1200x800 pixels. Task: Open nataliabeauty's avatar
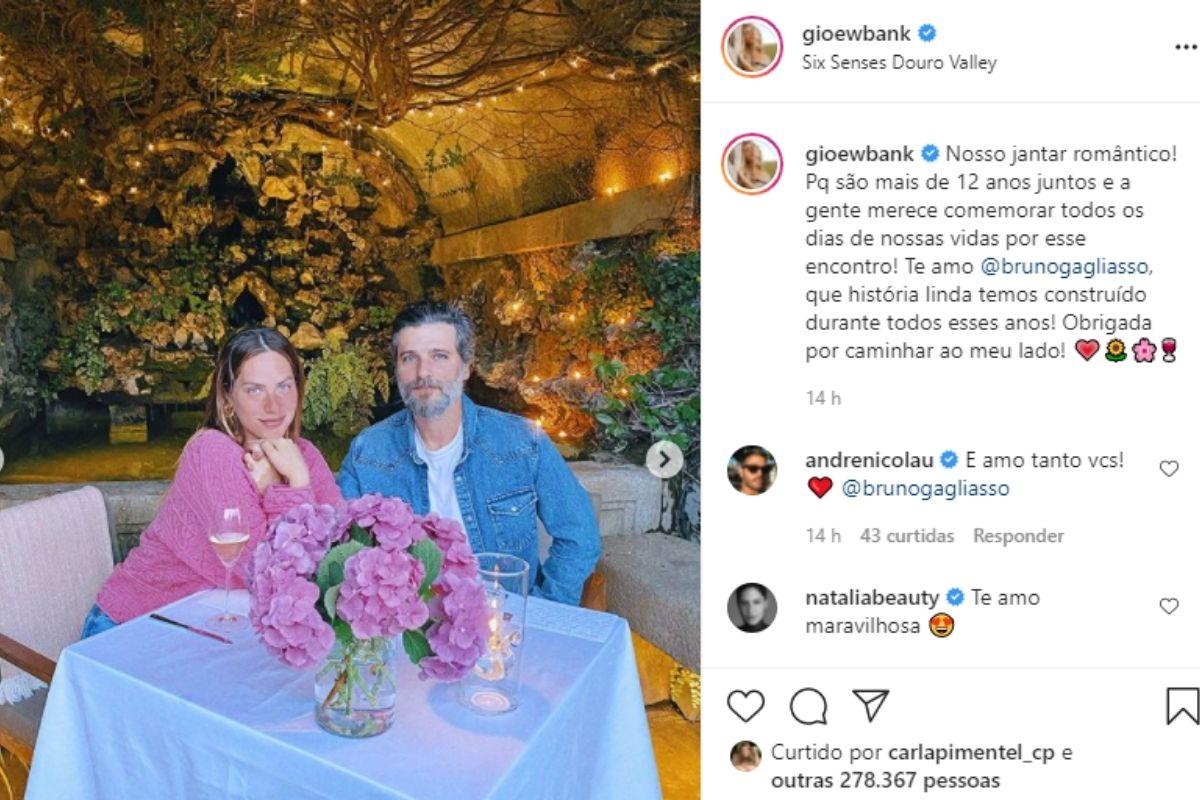pos(752,608)
